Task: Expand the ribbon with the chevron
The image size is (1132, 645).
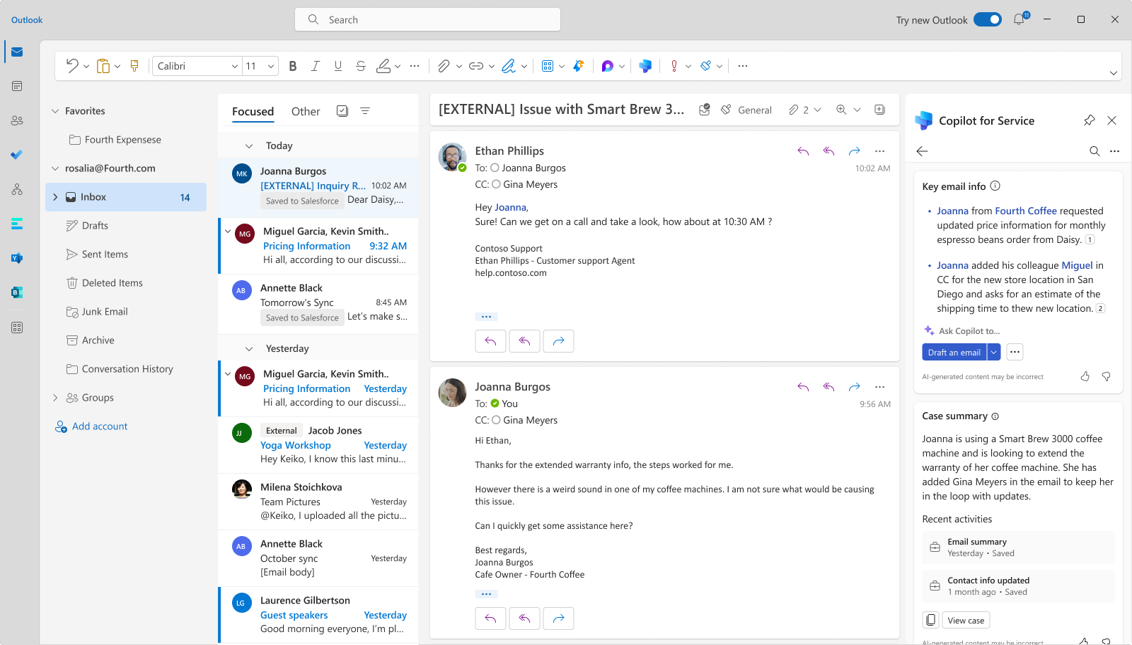Action: 1113,72
